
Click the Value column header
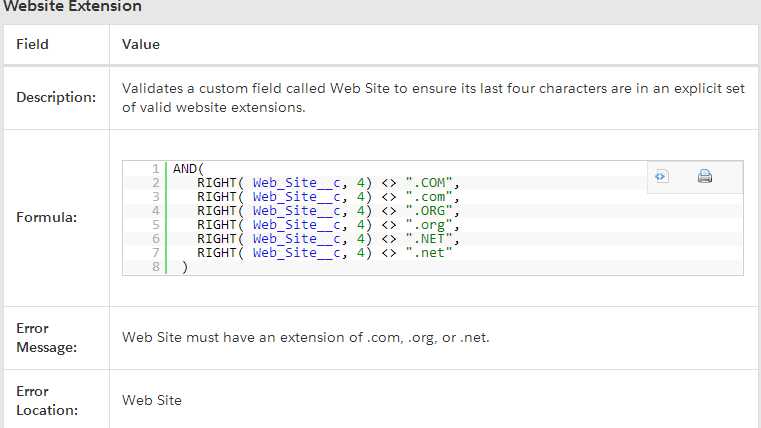[x=141, y=44]
